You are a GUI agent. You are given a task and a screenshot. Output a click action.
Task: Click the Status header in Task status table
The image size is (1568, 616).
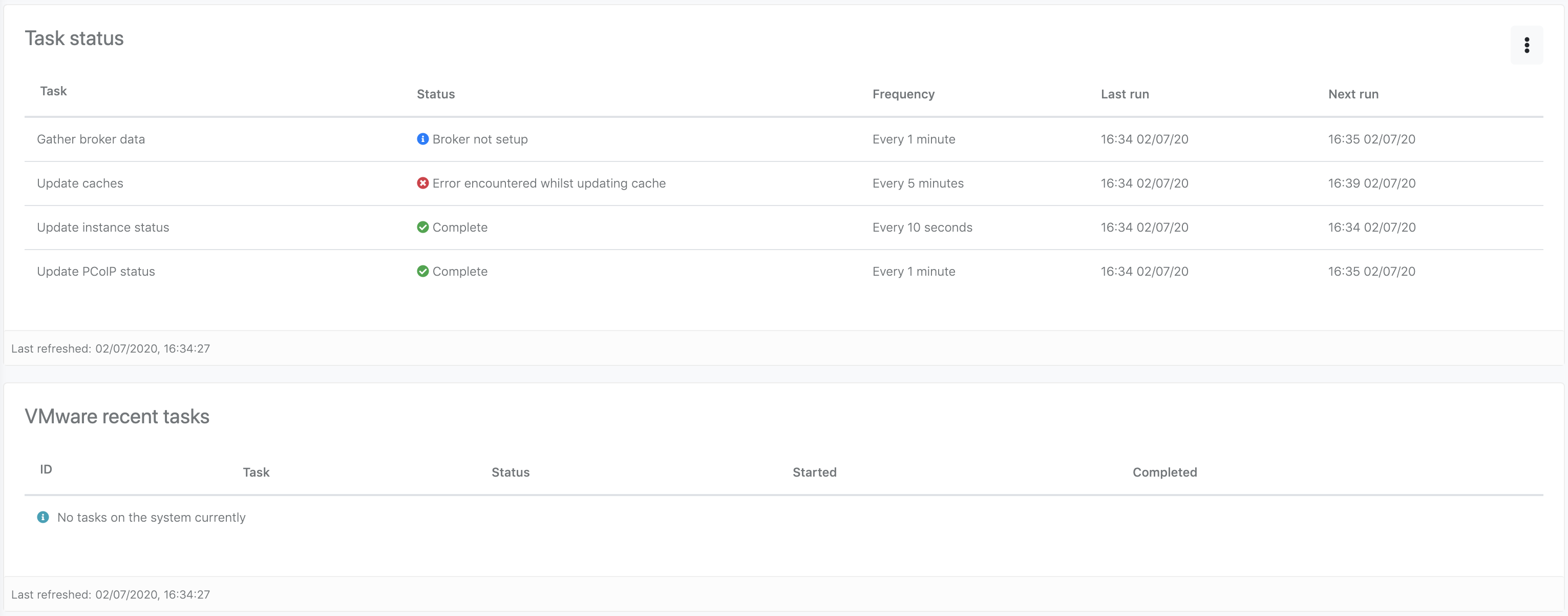coord(435,94)
